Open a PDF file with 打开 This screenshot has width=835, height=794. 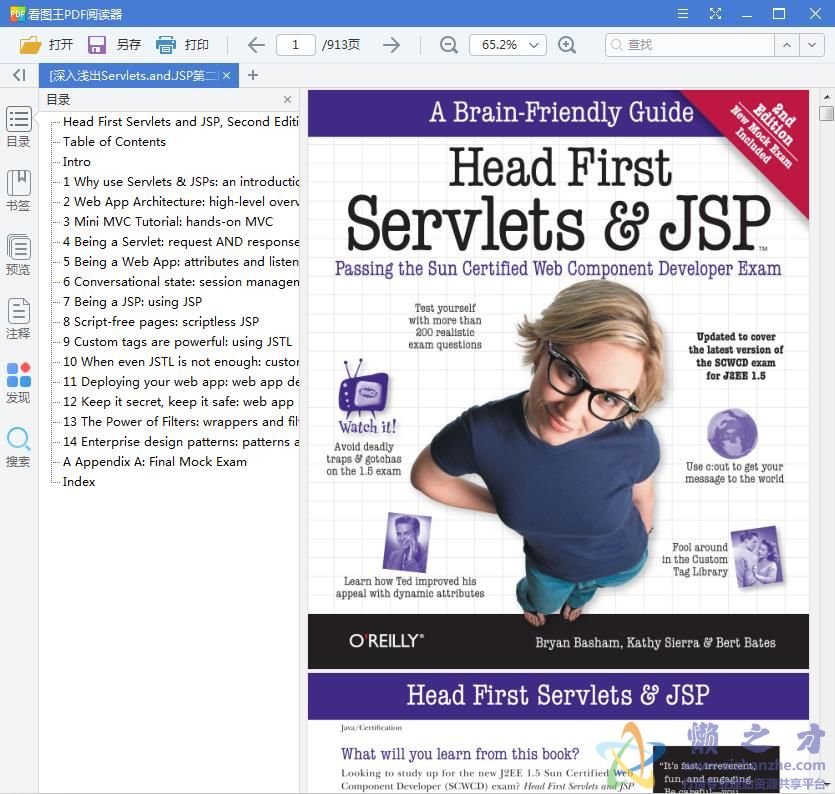point(46,45)
